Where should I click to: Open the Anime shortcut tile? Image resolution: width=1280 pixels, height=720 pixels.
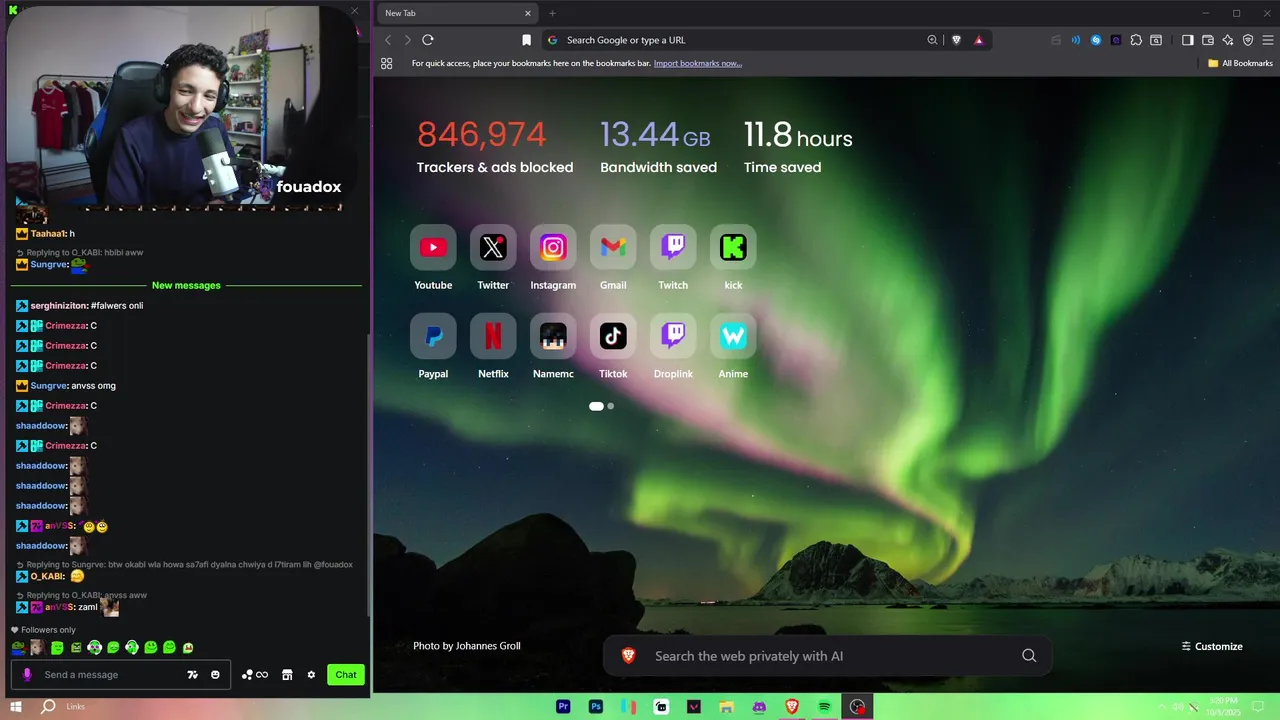733,336
